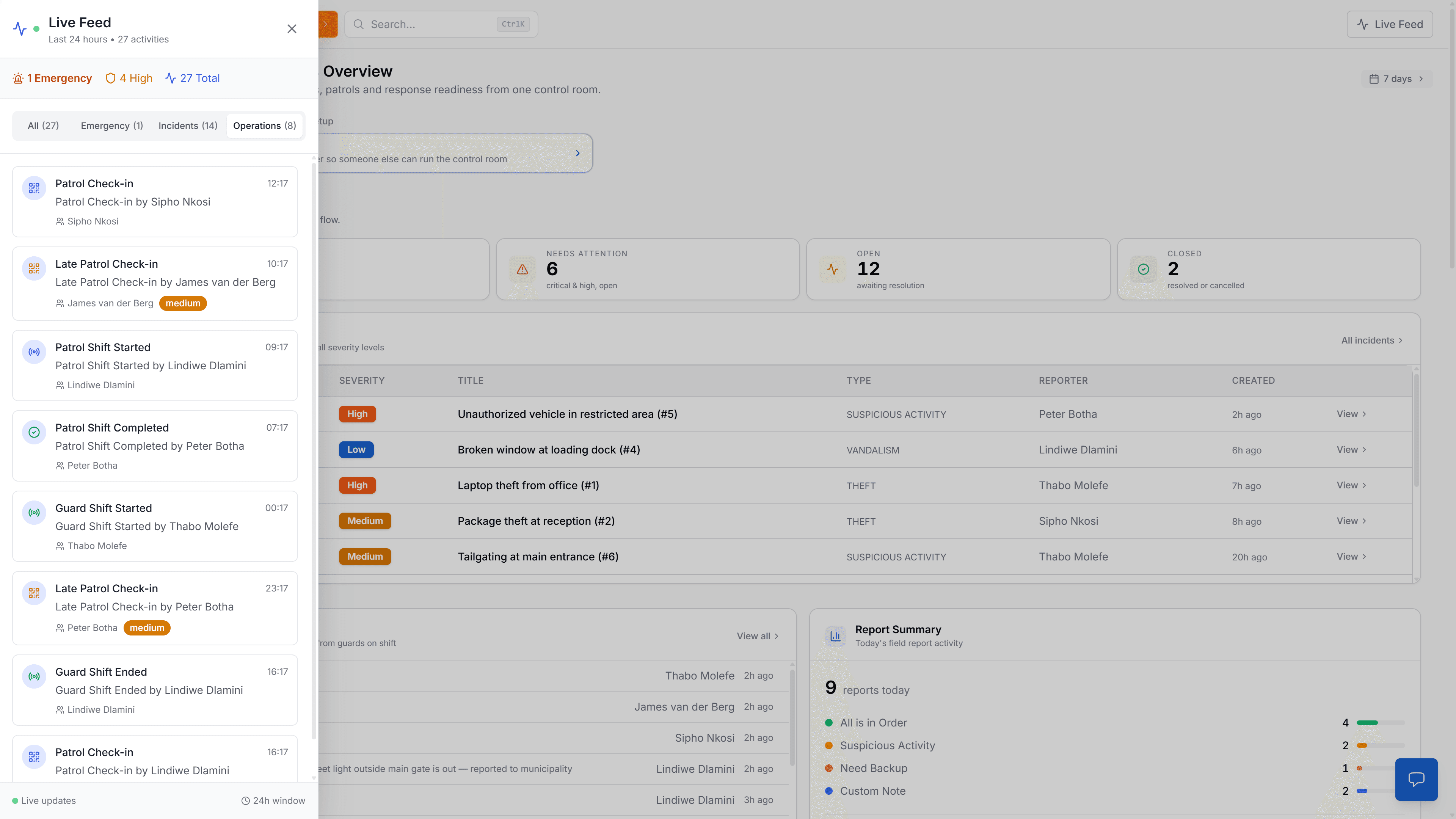The height and width of the screenshot is (819, 1456).
Task: Click medium badge on James van der Berg card
Action: pyautogui.click(x=183, y=303)
